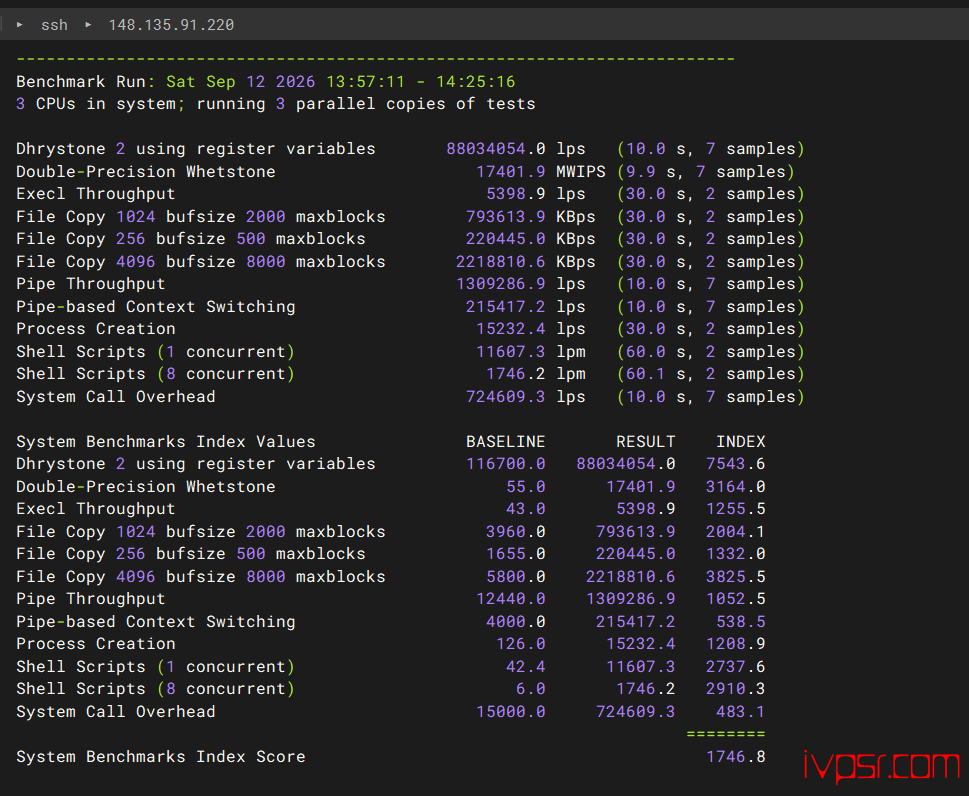The height and width of the screenshot is (796, 969).
Task: Click the baseline value '126.0'
Action: [x=520, y=644]
